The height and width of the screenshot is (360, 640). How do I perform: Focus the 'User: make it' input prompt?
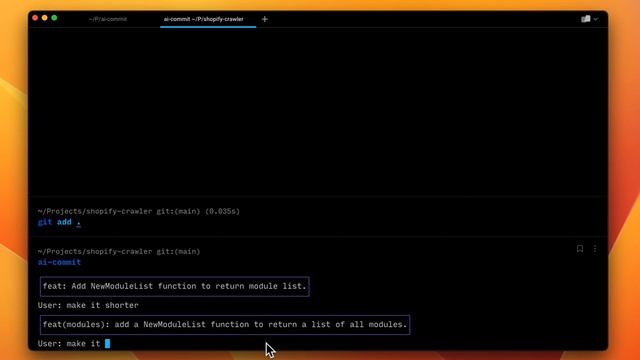coord(74,344)
